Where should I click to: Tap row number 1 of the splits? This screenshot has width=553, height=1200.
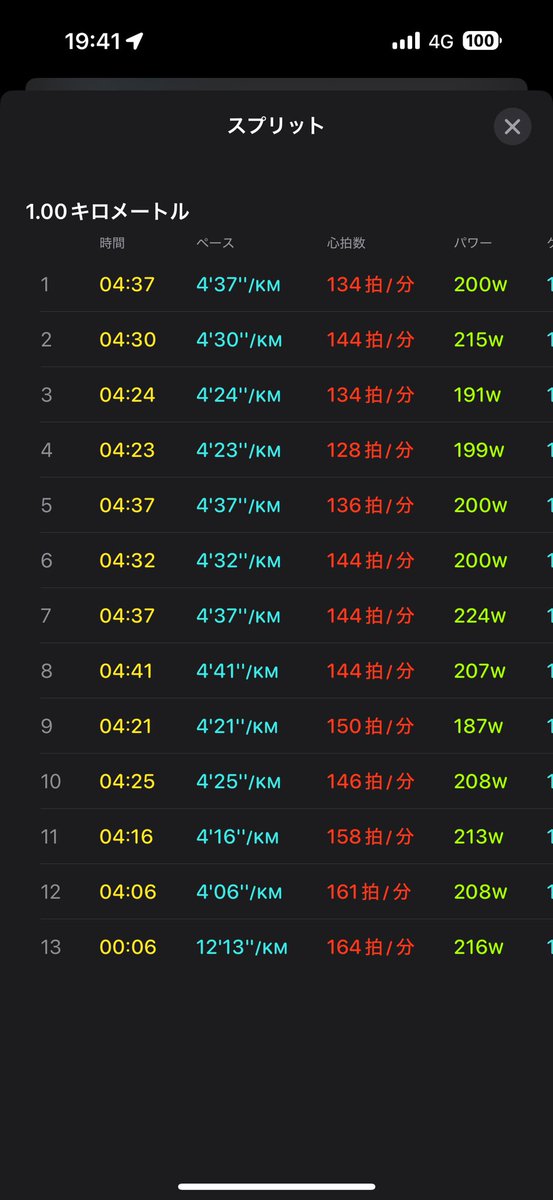44,284
